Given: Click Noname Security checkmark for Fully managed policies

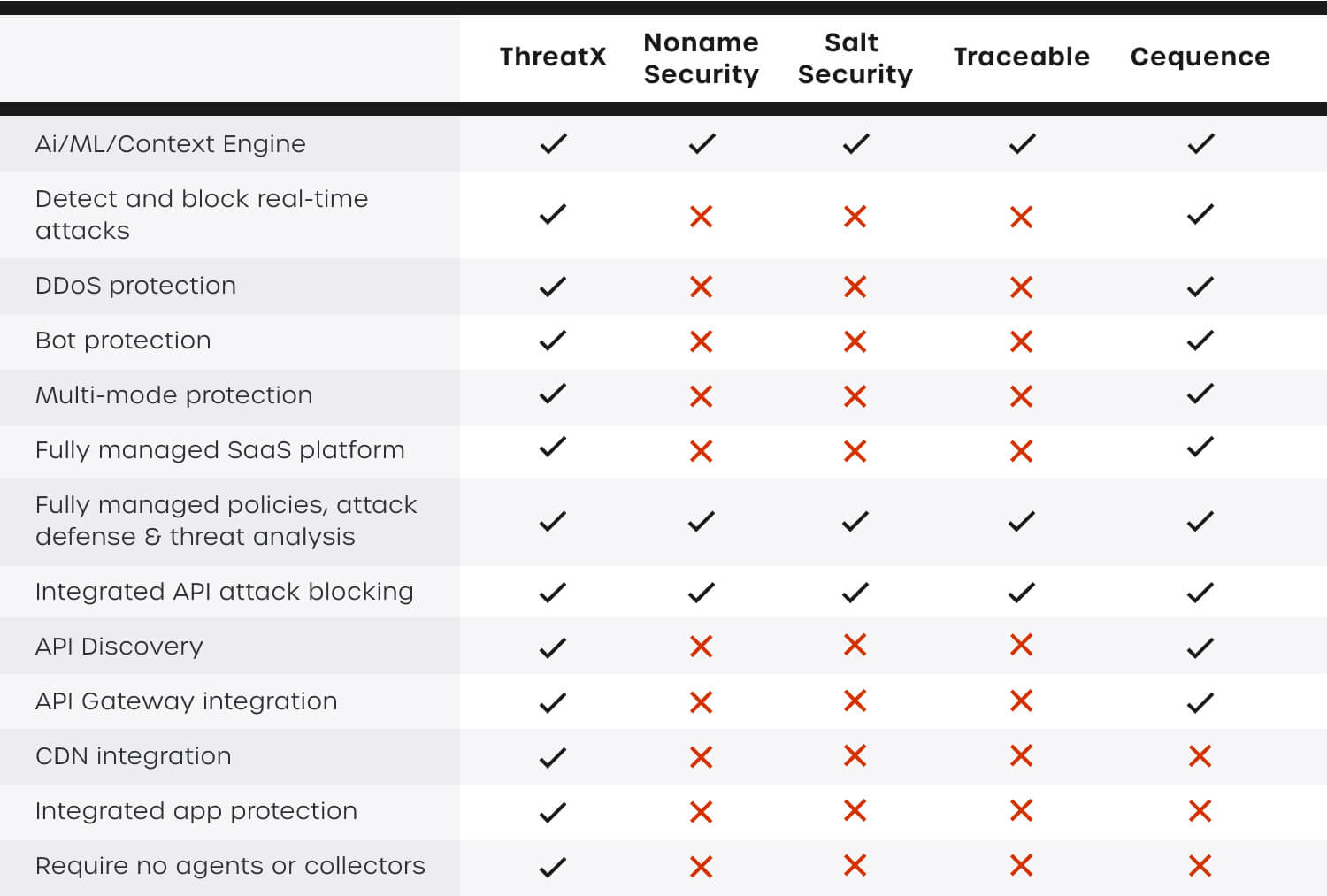Looking at the screenshot, I should tap(702, 522).
